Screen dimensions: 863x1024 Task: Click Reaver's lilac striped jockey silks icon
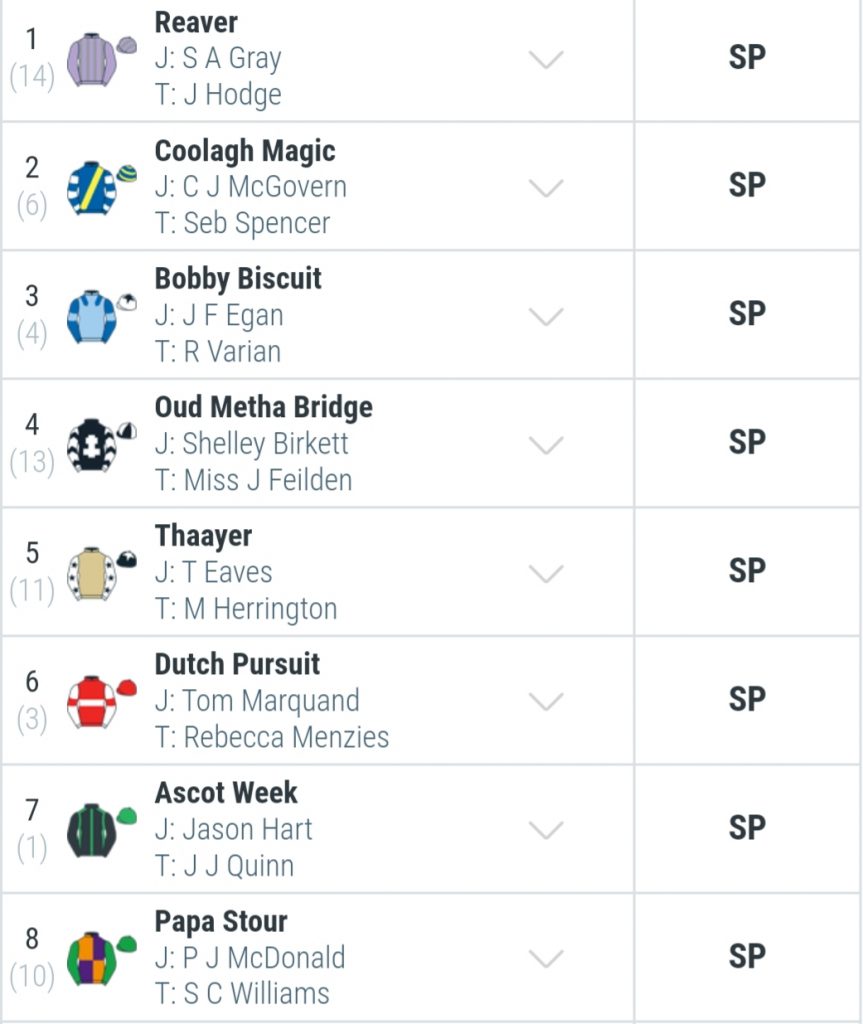[101, 59]
